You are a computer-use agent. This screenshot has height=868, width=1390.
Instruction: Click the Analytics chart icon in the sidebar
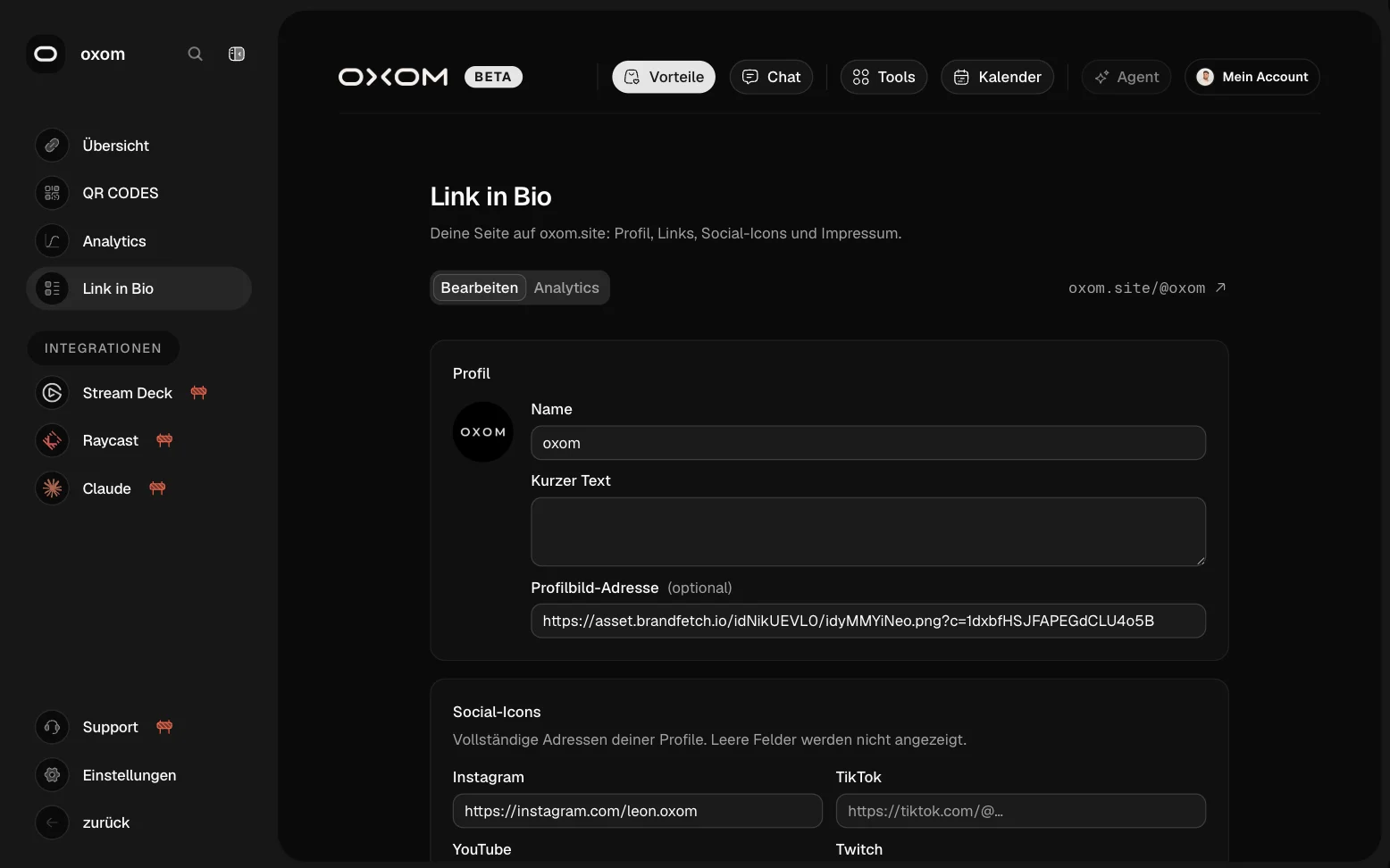click(52, 241)
